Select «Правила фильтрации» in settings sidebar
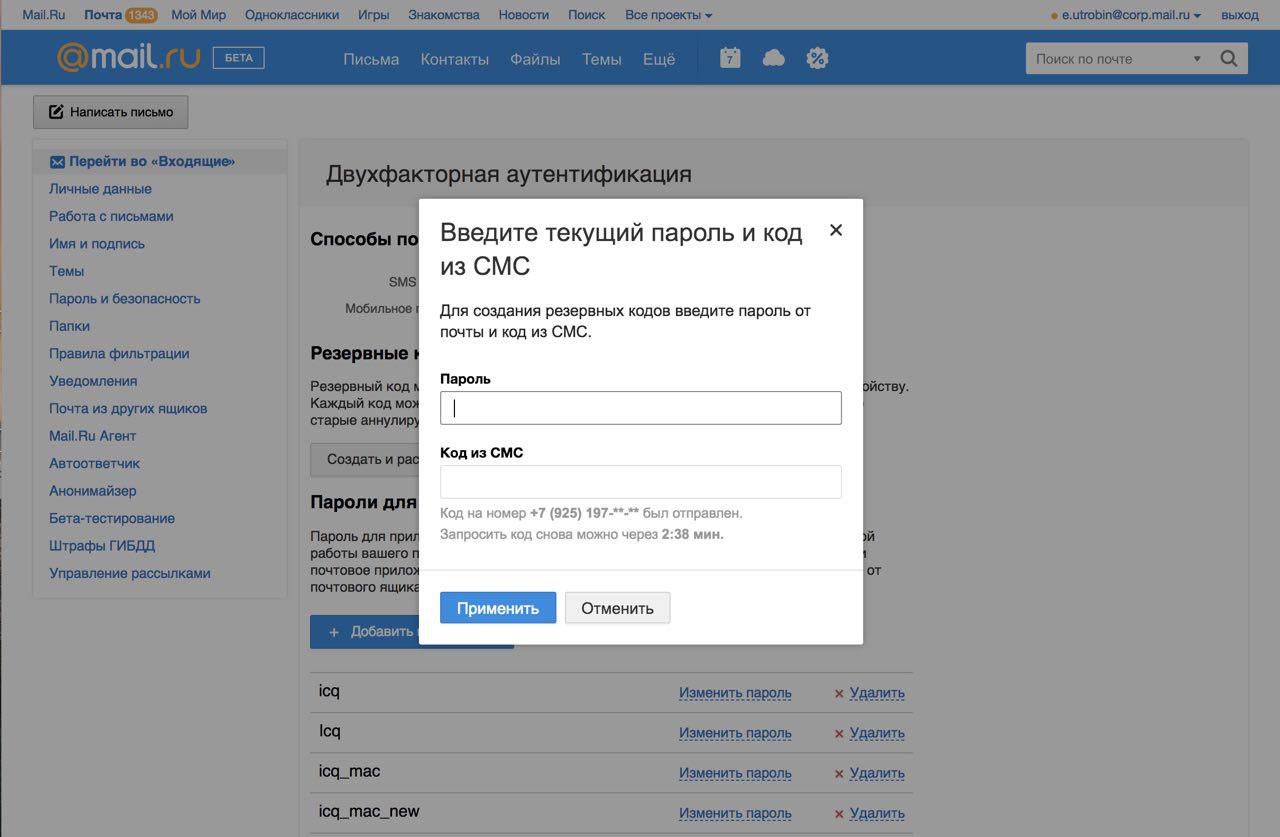 (x=119, y=353)
